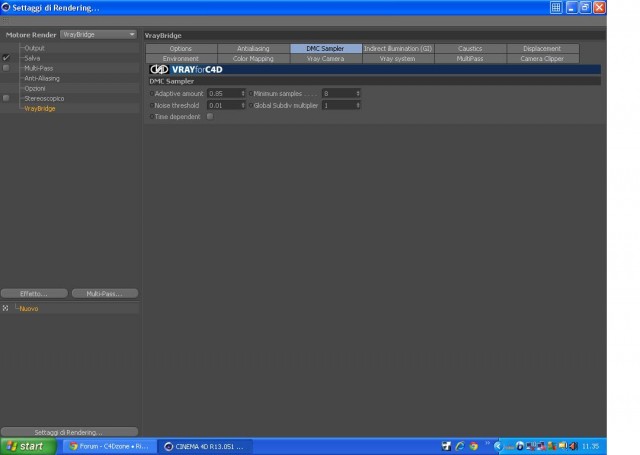This screenshot has height=455, width=640.
Task: Click the preset icon beside Nuovo
Action: [x=5, y=308]
